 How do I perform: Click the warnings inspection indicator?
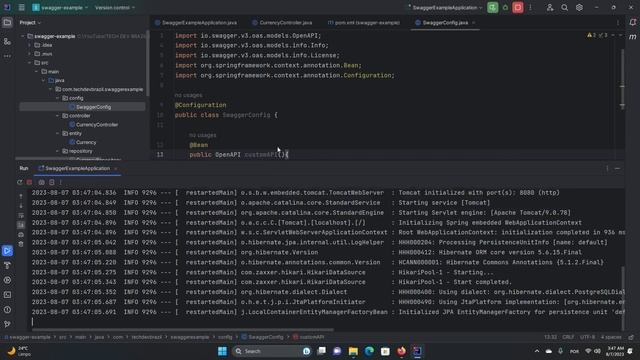[x=597, y=36]
